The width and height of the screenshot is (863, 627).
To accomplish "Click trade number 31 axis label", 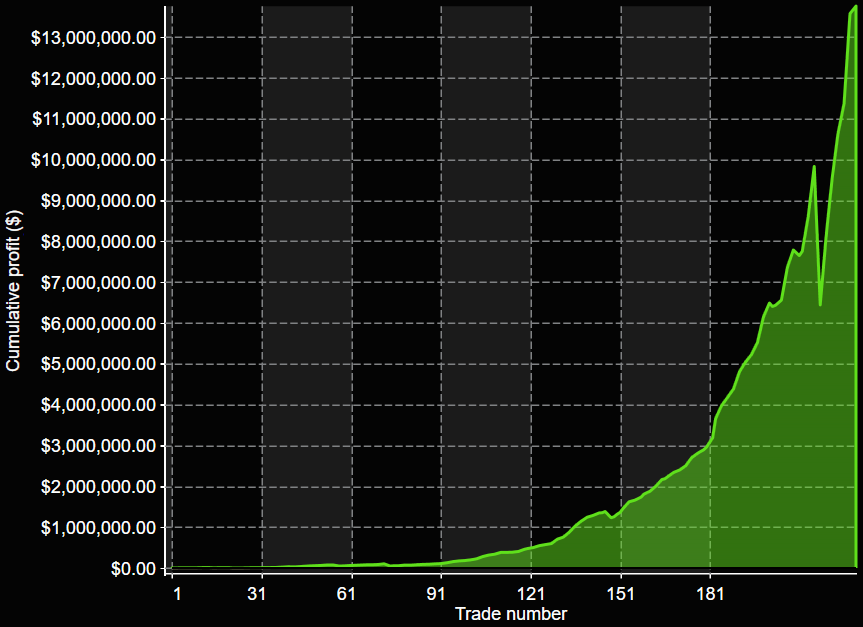I will tap(256, 594).
